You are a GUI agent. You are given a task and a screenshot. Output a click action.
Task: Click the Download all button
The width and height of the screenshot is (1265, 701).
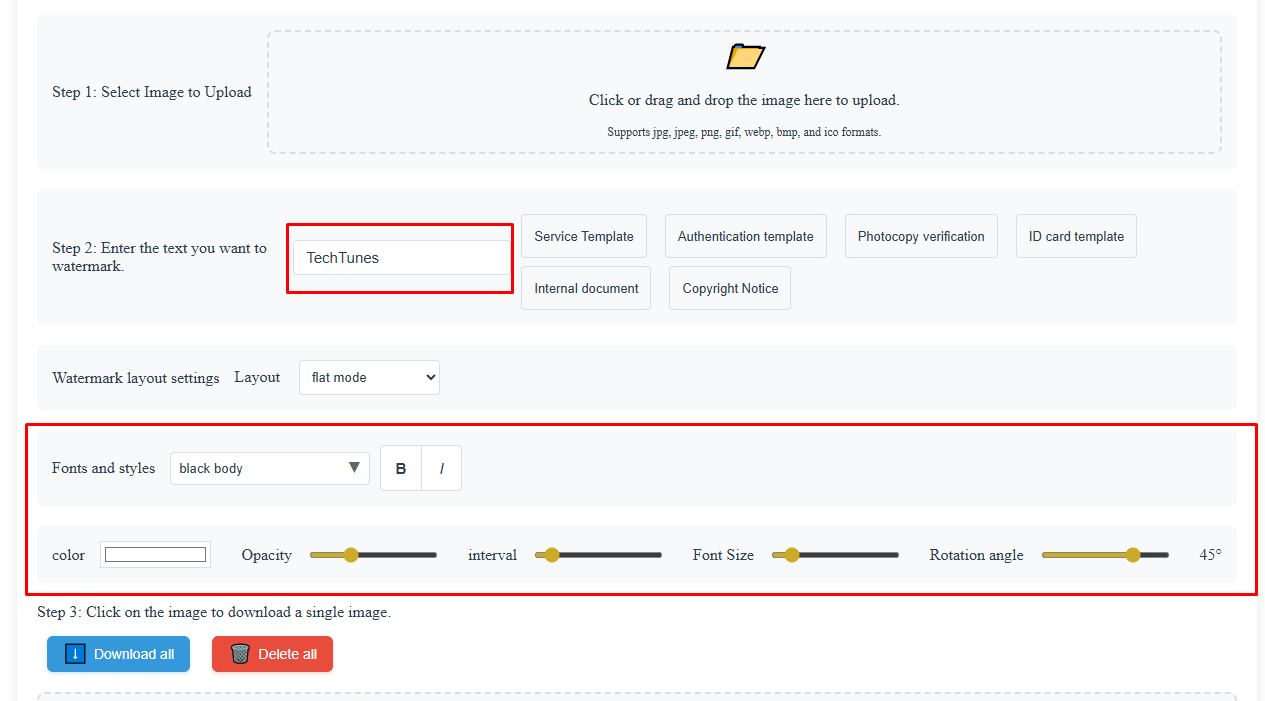coord(118,654)
